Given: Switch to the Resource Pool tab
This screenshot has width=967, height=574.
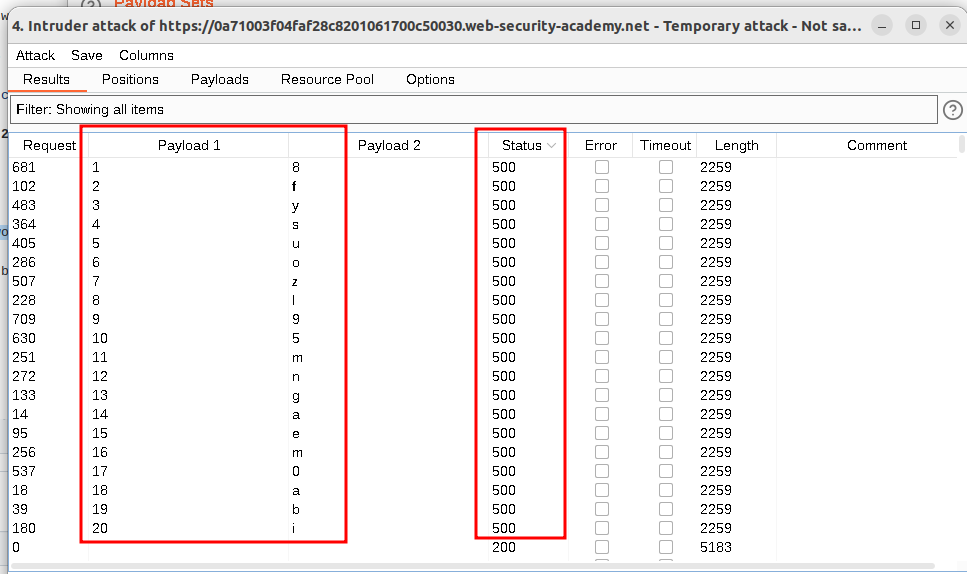Looking at the screenshot, I should 327,80.
